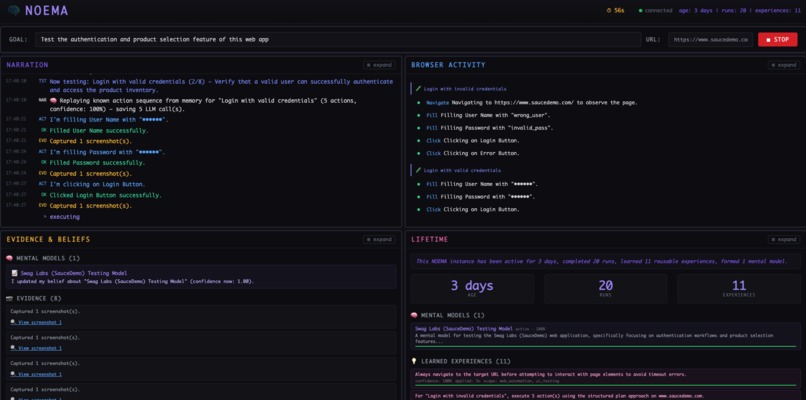The width and height of the screenshot is (806, 400).
Task: Click the pencil icon beside Login with valid credentials
Action: pos(418,170)
